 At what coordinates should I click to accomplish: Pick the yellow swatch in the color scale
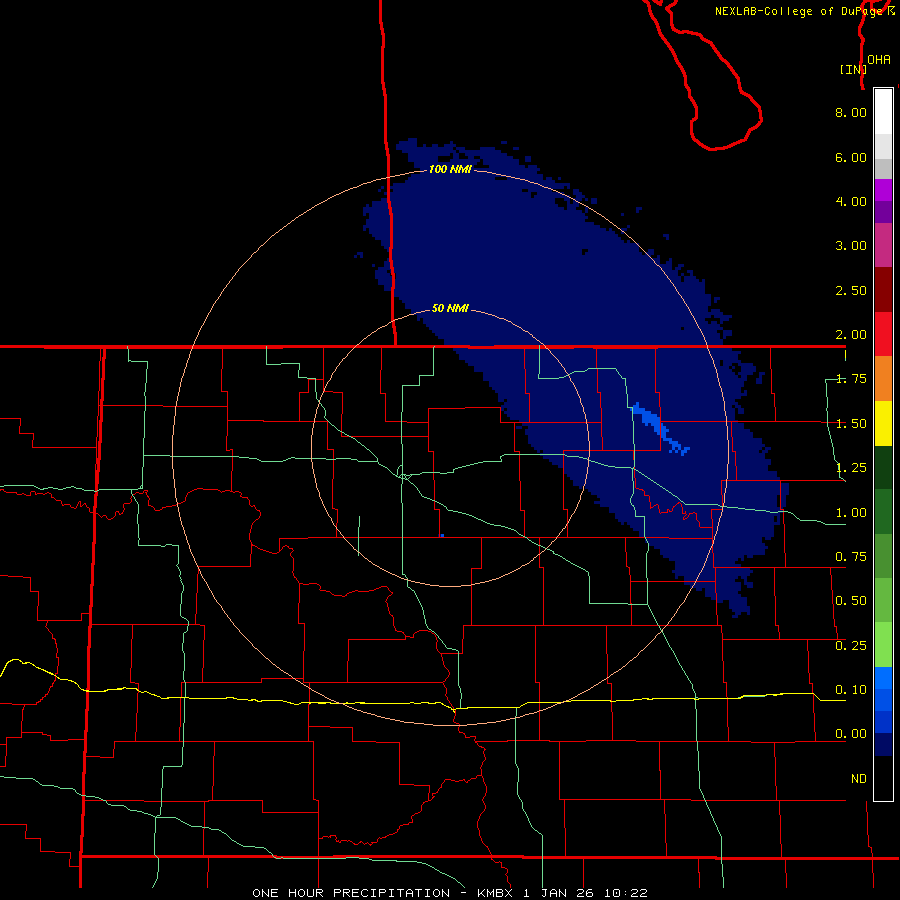pos(883,424)
